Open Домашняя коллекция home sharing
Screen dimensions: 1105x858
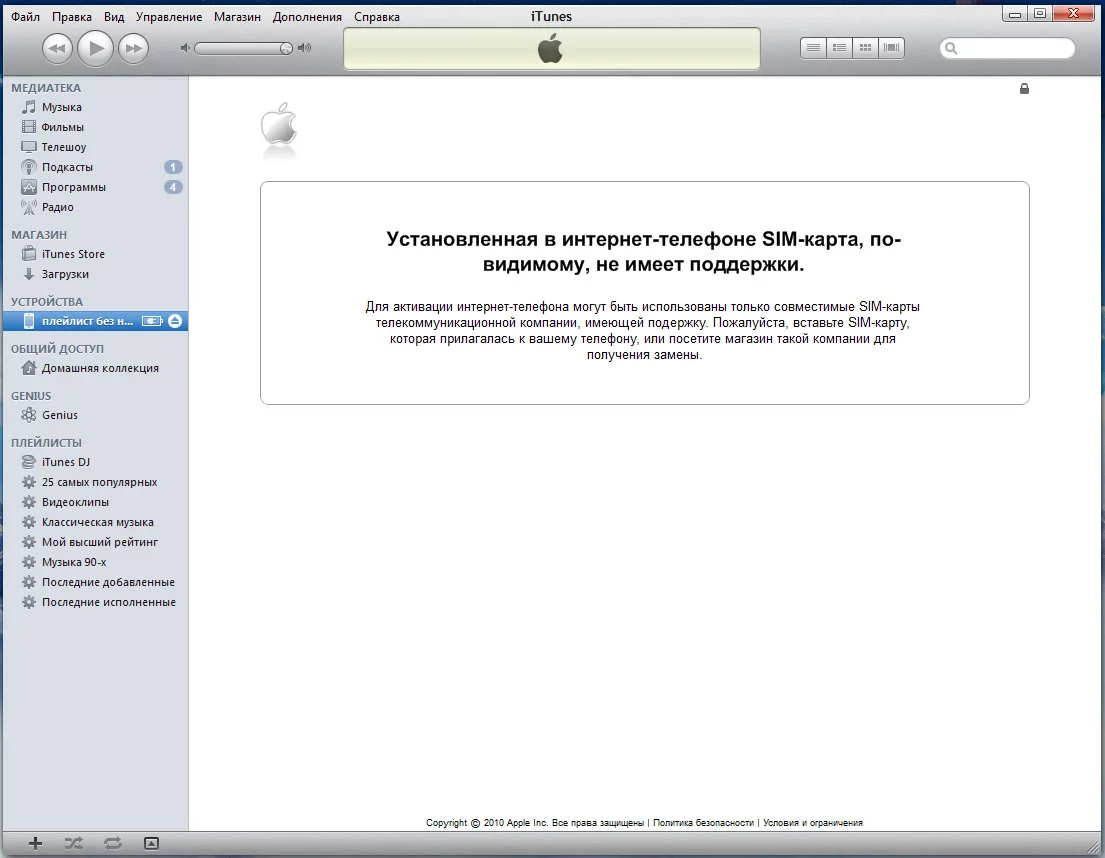click(x=95, y=368)
